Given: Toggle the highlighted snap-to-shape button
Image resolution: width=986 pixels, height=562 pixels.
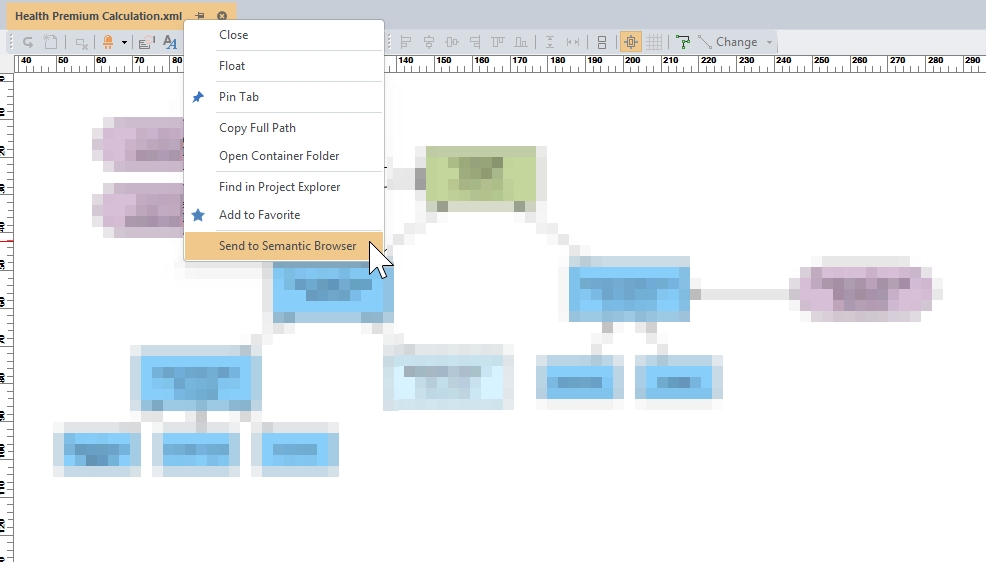Looking at the screenshot, I should tap(631, 42).
